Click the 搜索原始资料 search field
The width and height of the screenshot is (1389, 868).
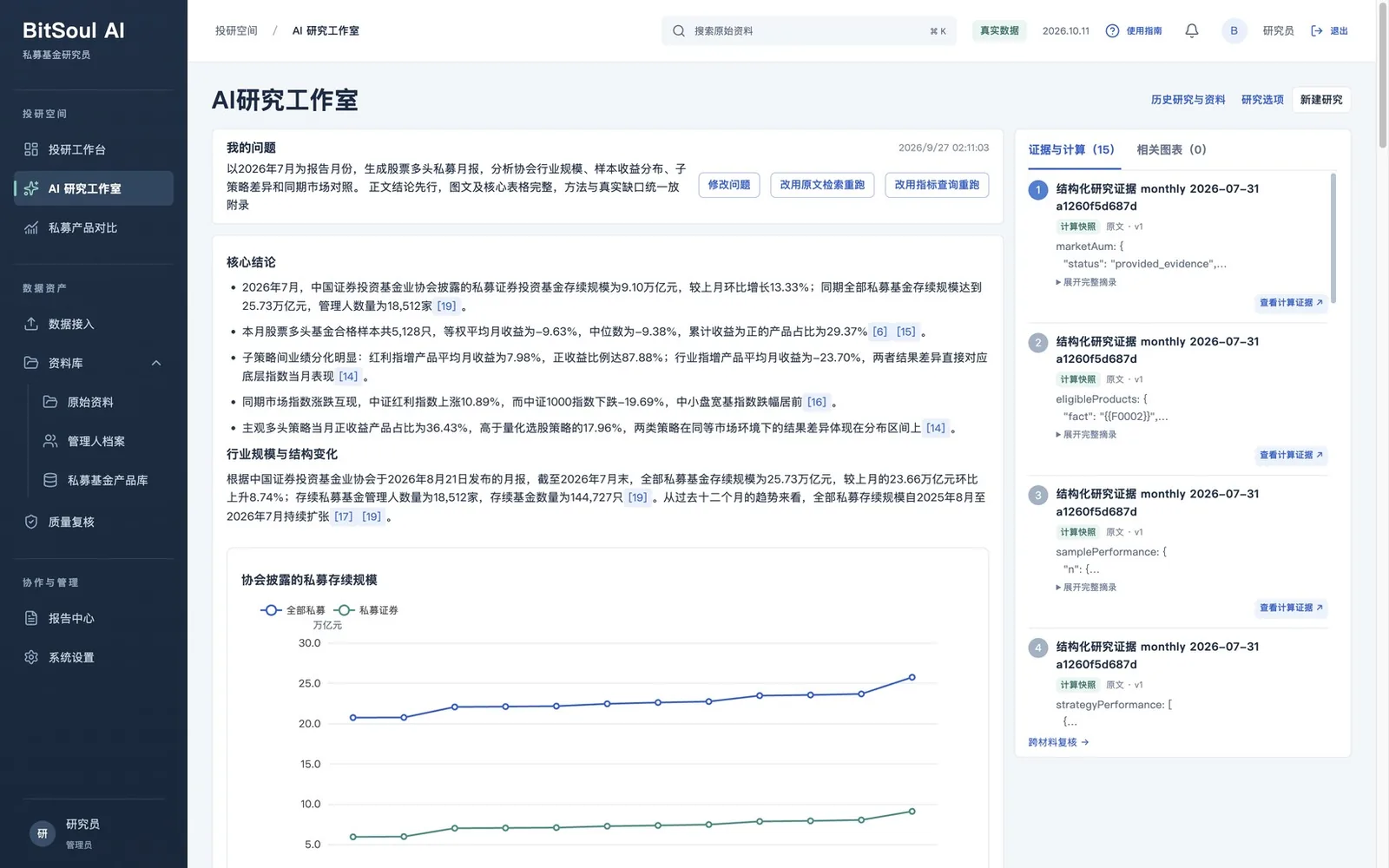coord(809,30)
